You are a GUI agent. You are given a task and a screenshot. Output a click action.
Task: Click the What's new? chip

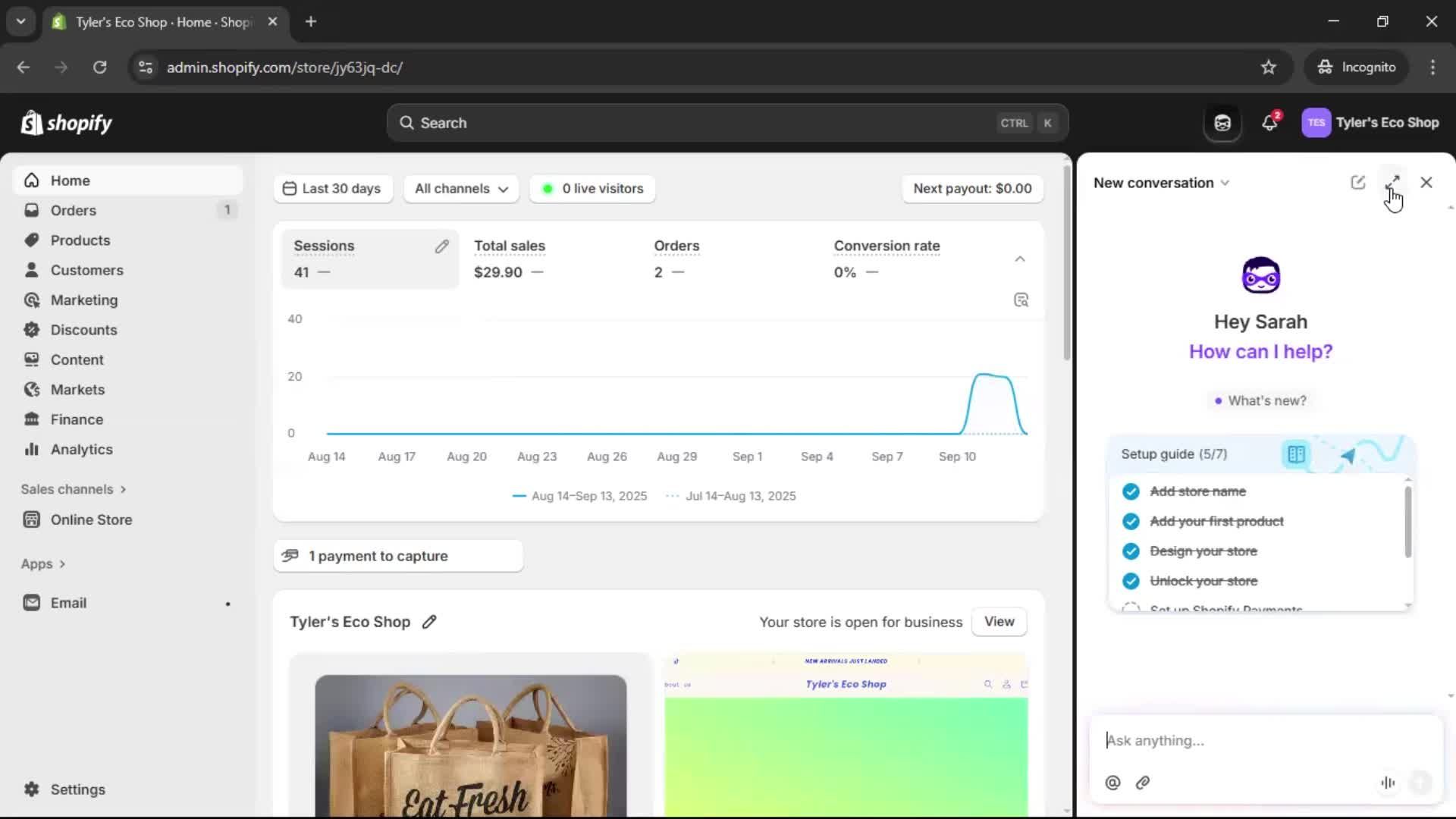[1260, 401]
